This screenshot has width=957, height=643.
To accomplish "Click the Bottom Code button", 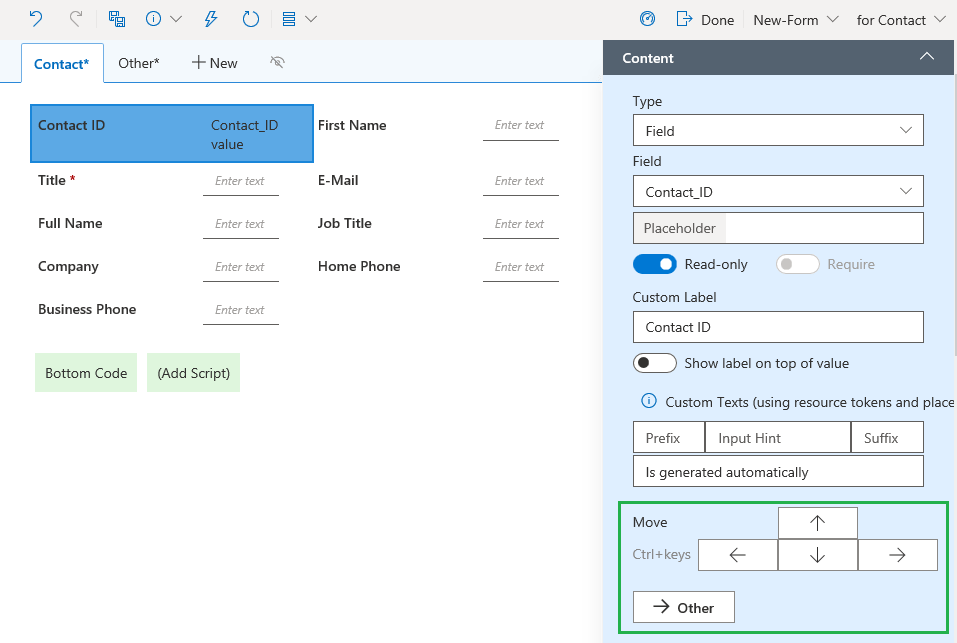I will coord(86,373).
